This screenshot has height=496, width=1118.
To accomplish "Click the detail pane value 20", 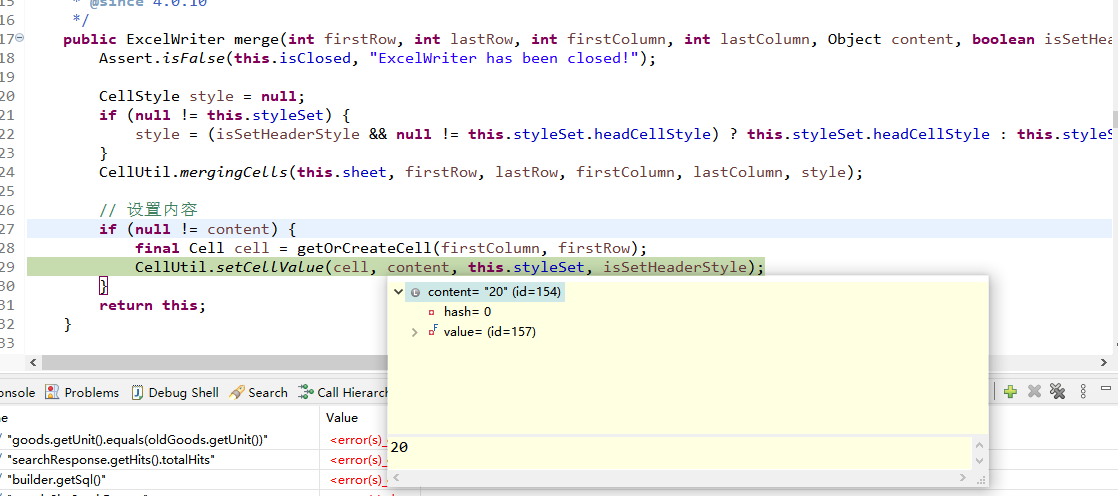I will pyautogui.click(x=399, y=448).
